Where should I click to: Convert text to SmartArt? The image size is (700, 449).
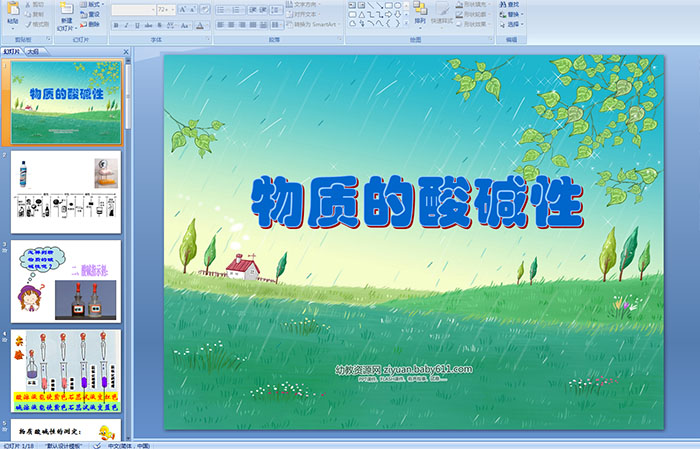(x=313, y=24)
